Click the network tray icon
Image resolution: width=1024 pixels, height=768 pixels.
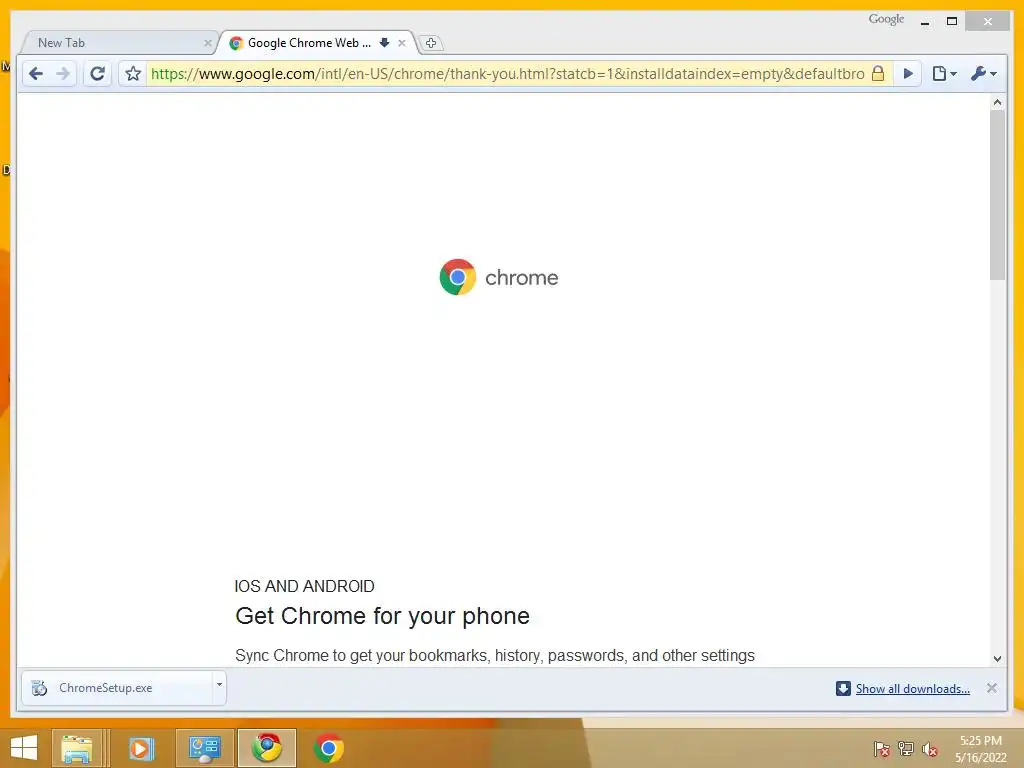click(906, 749)
